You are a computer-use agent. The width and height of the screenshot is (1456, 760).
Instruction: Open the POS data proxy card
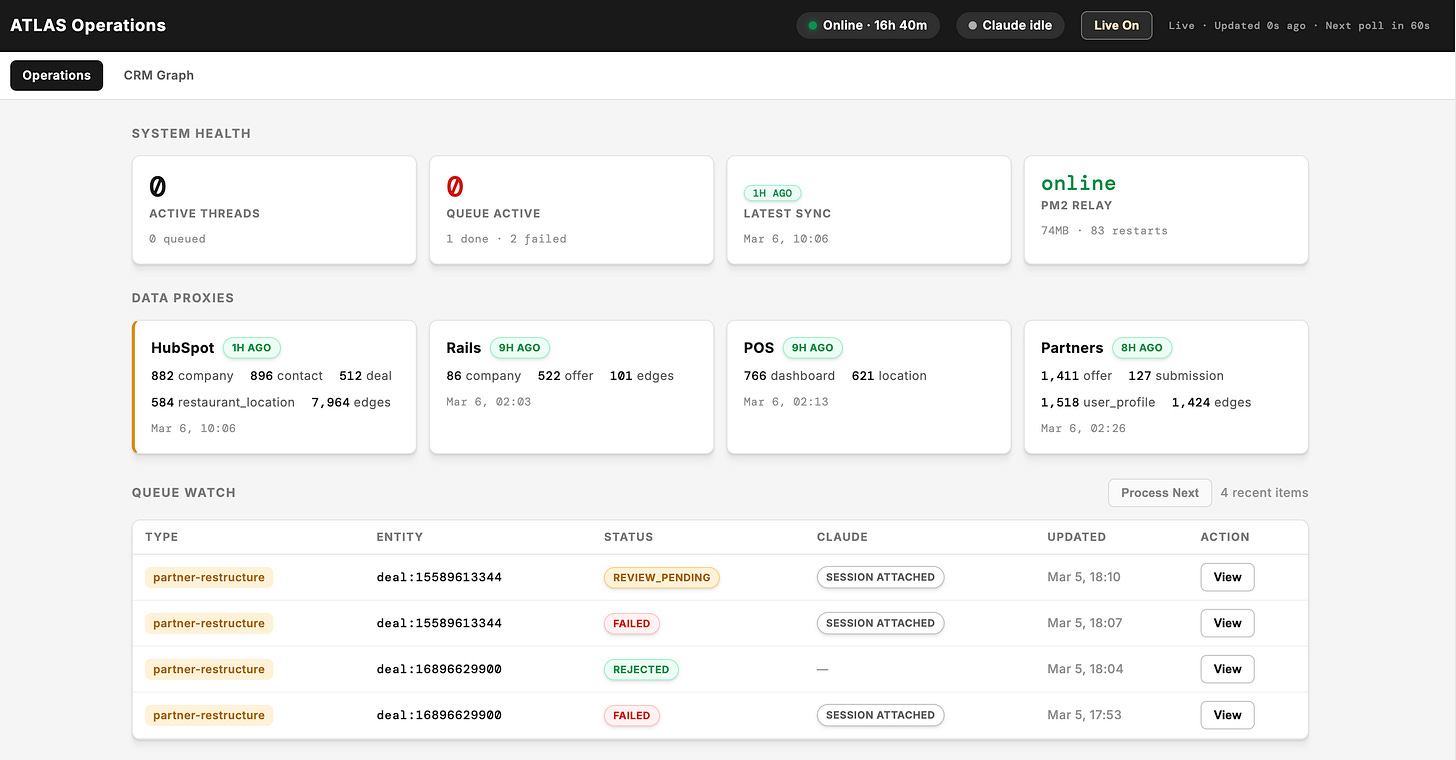click(x=869, y=387)
